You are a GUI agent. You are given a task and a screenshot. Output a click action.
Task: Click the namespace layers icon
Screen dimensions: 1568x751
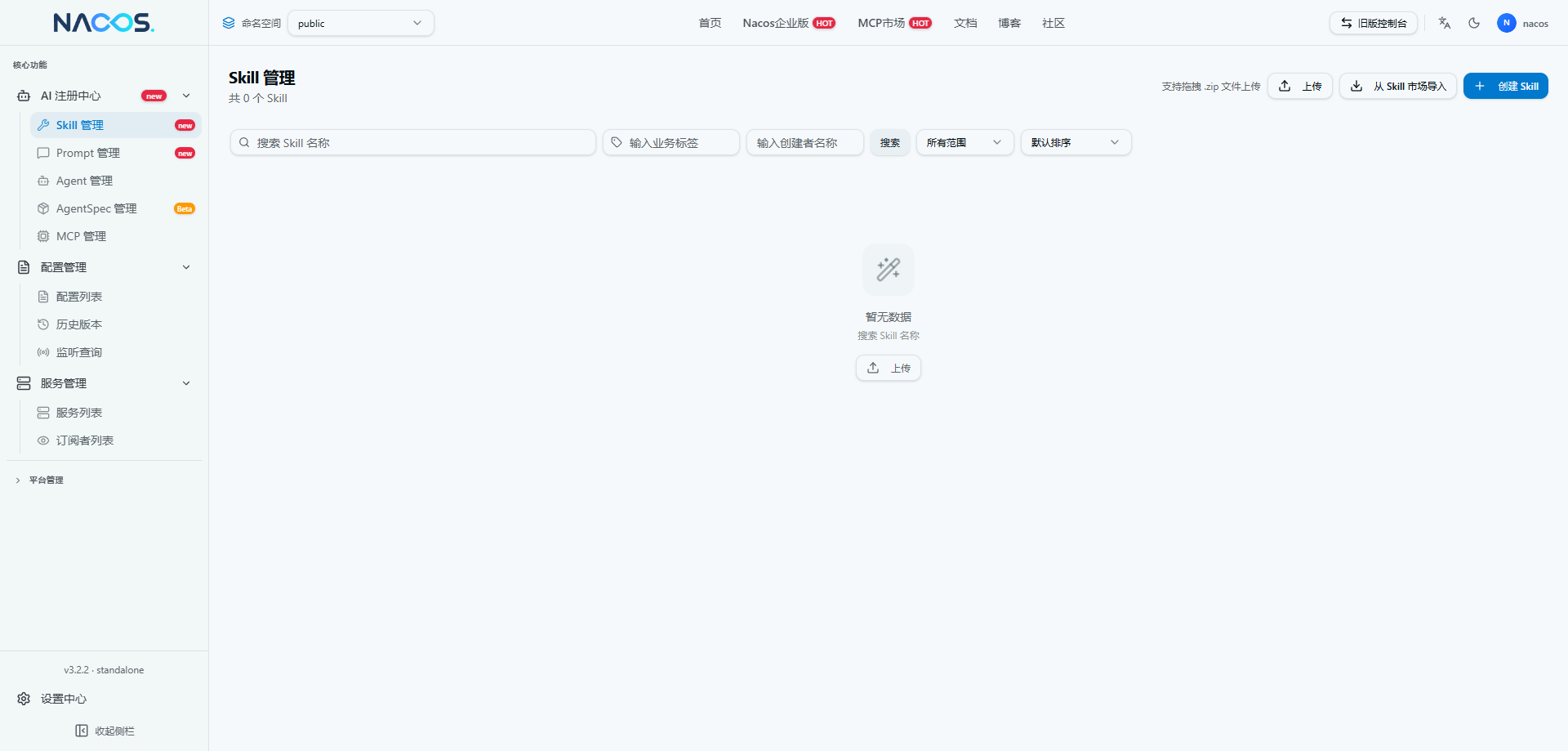(229, 23)
